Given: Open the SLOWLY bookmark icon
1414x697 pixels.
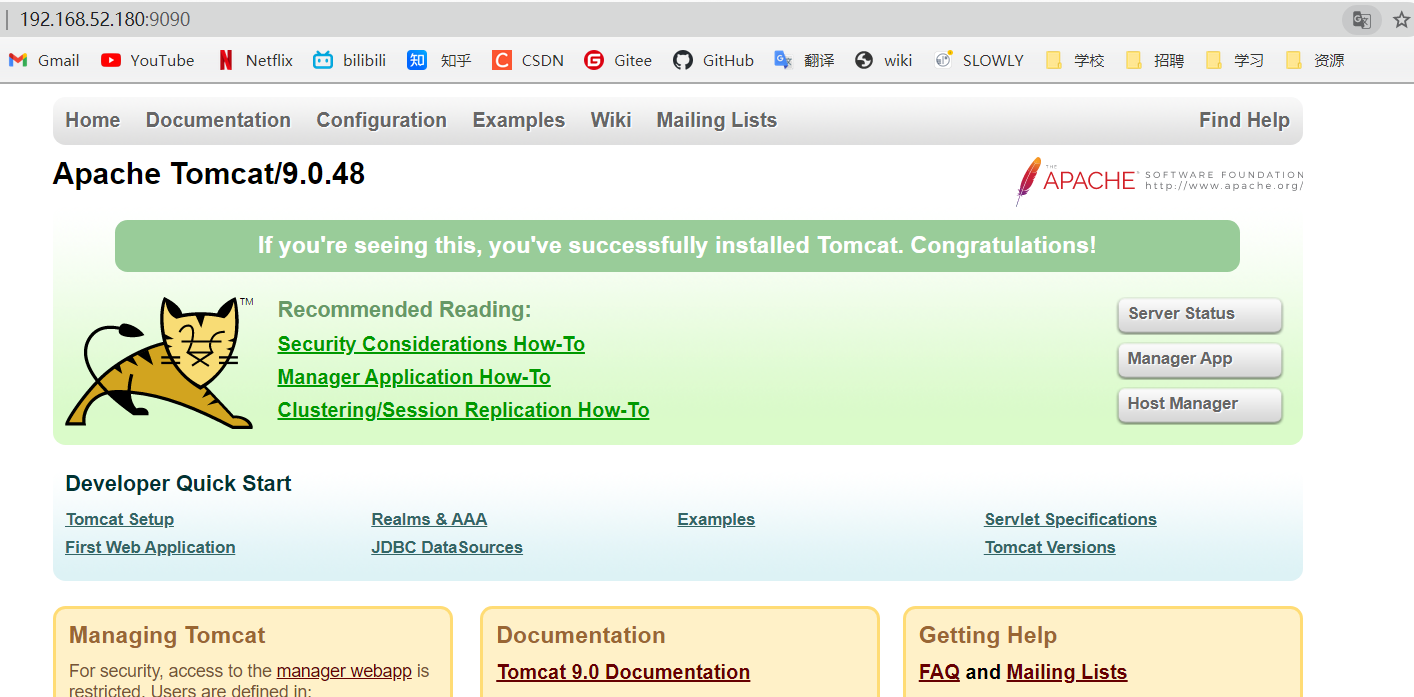Looking at the screenshot, I should click(943, 60).
